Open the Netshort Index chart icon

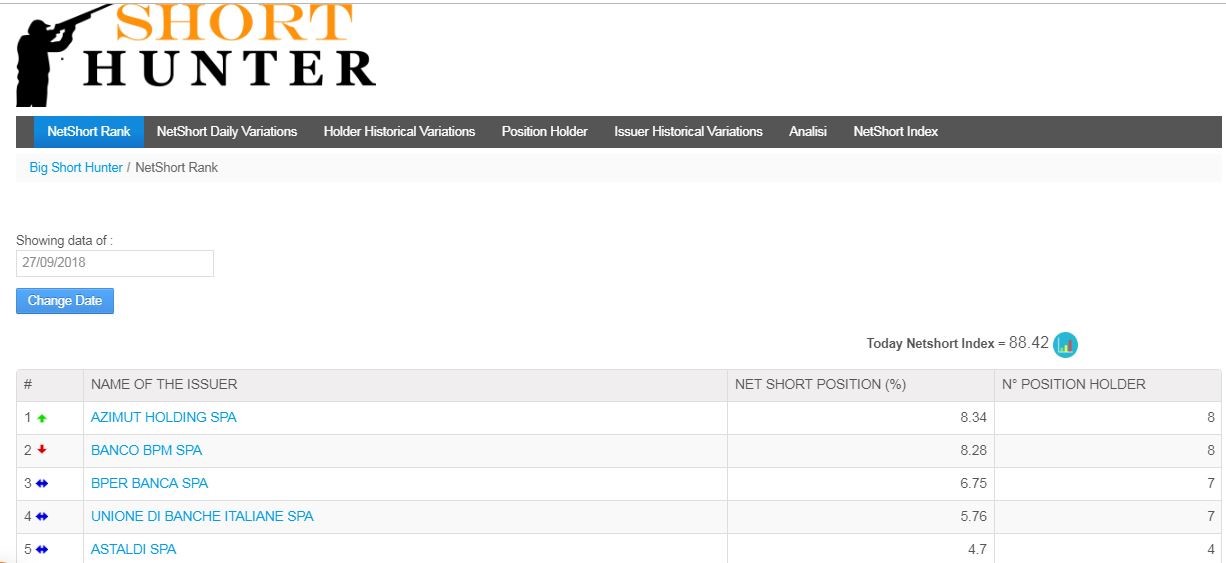[1065, 345]
